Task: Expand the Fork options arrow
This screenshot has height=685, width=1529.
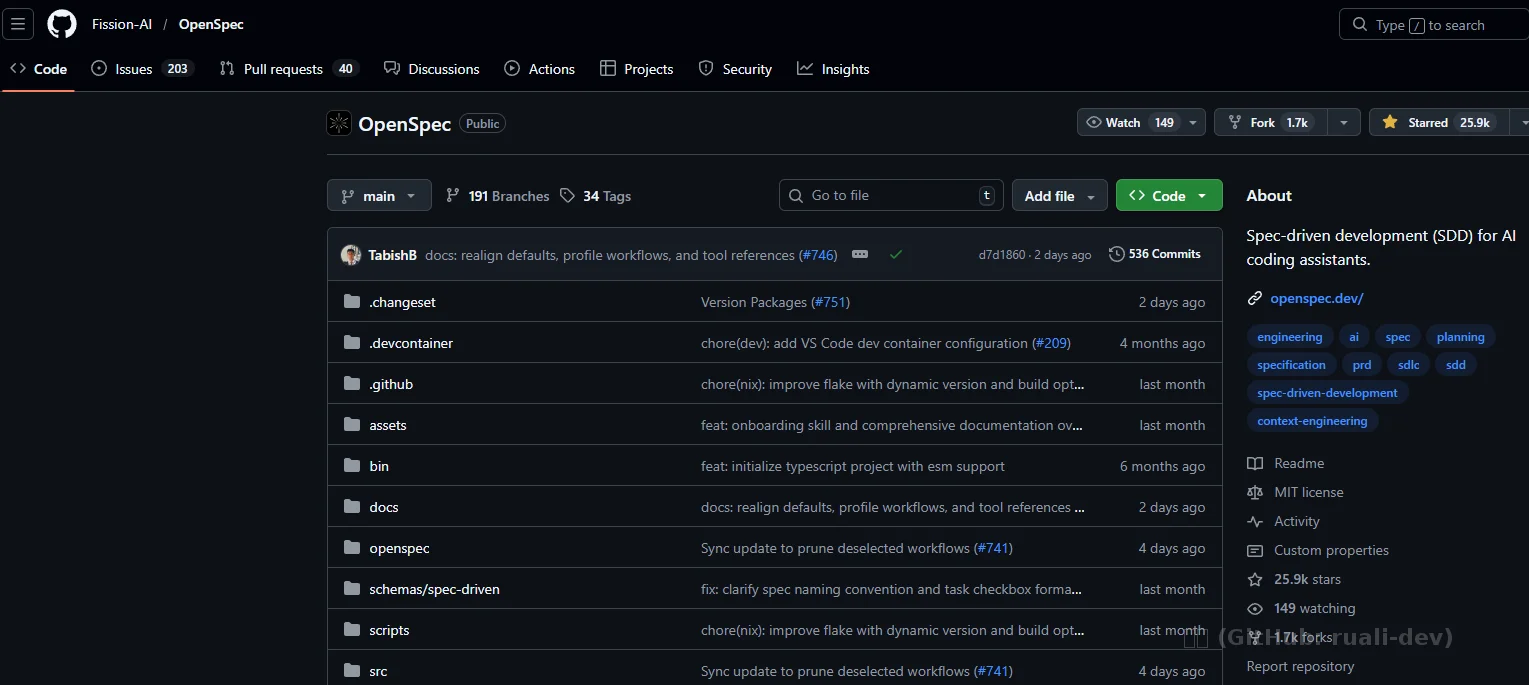Action: (1343, 121)
